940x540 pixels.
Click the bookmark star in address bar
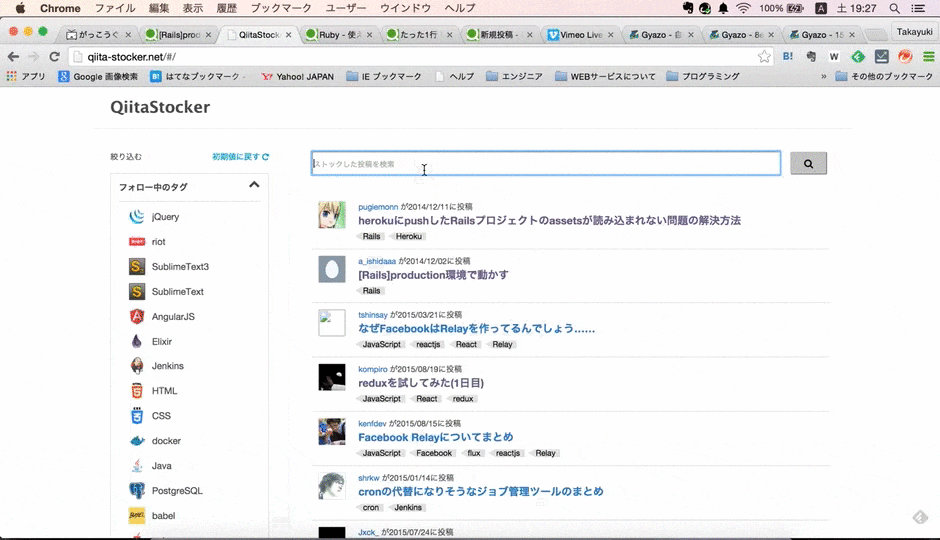point(764,56)
